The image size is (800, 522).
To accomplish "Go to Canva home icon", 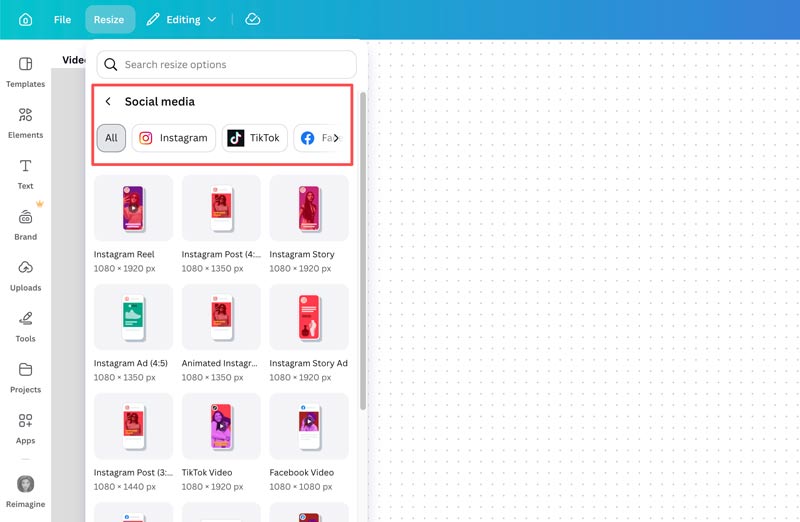I will pyautogui.click(x=26, y=19).
